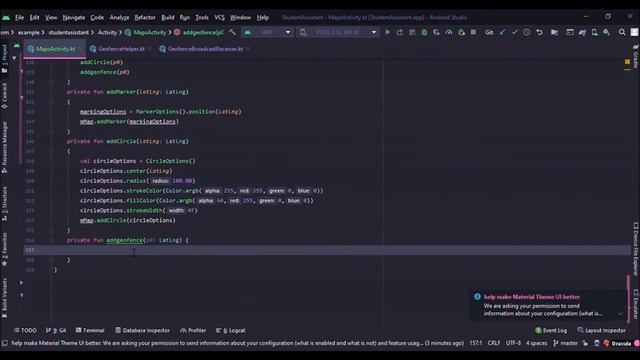Open the Resource Manager side panel

4,147
